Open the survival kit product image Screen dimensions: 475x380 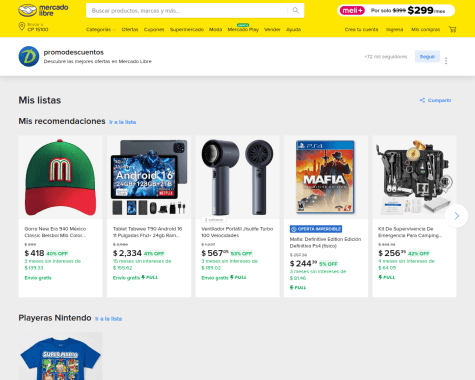(414, 177)
